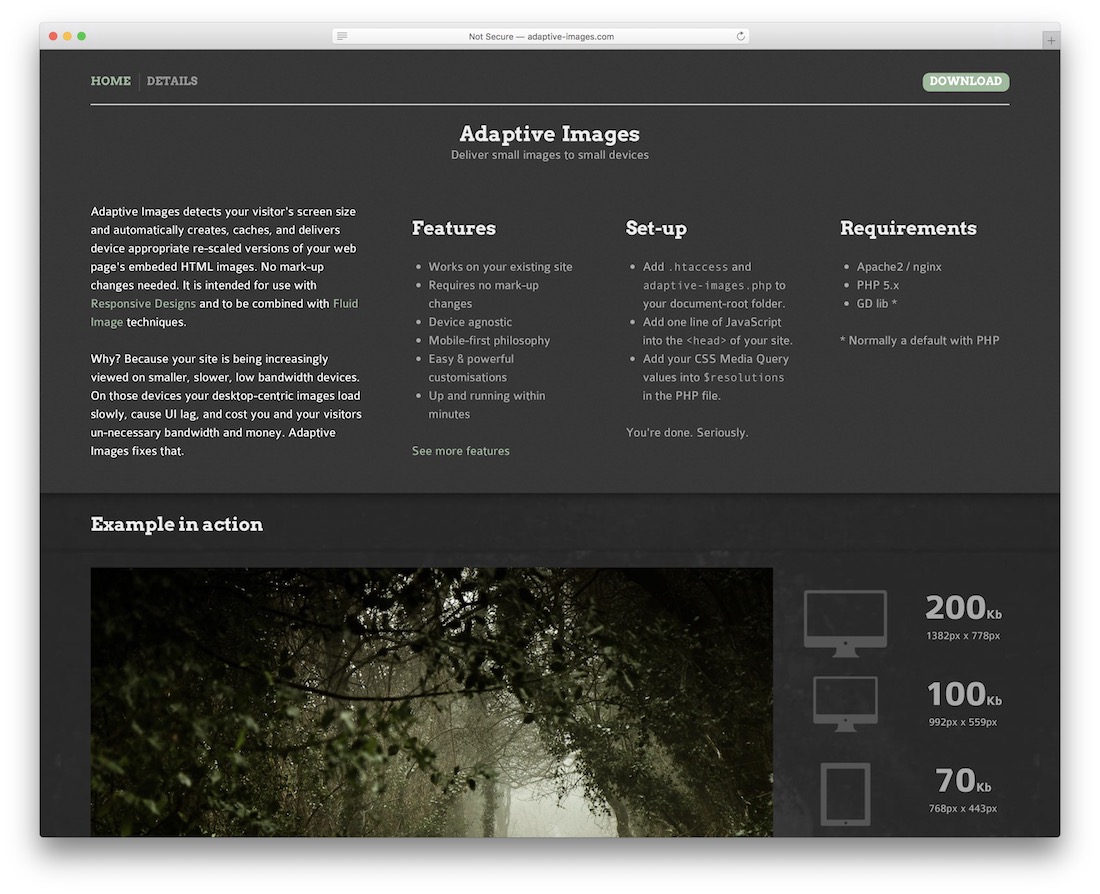Viewport: 1100px width, 894px height.
Task: Click the tablet icon beside 70Kb
Action: point(845,794)
